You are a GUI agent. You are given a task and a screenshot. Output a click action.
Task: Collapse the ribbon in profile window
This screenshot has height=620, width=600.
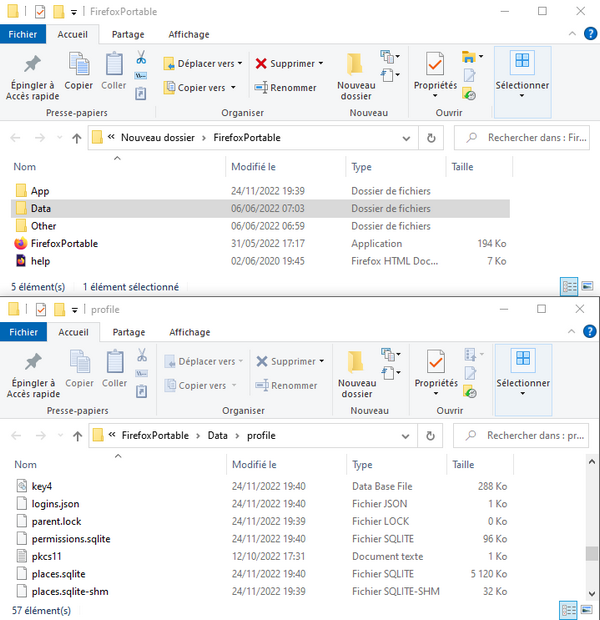(571, 332)
